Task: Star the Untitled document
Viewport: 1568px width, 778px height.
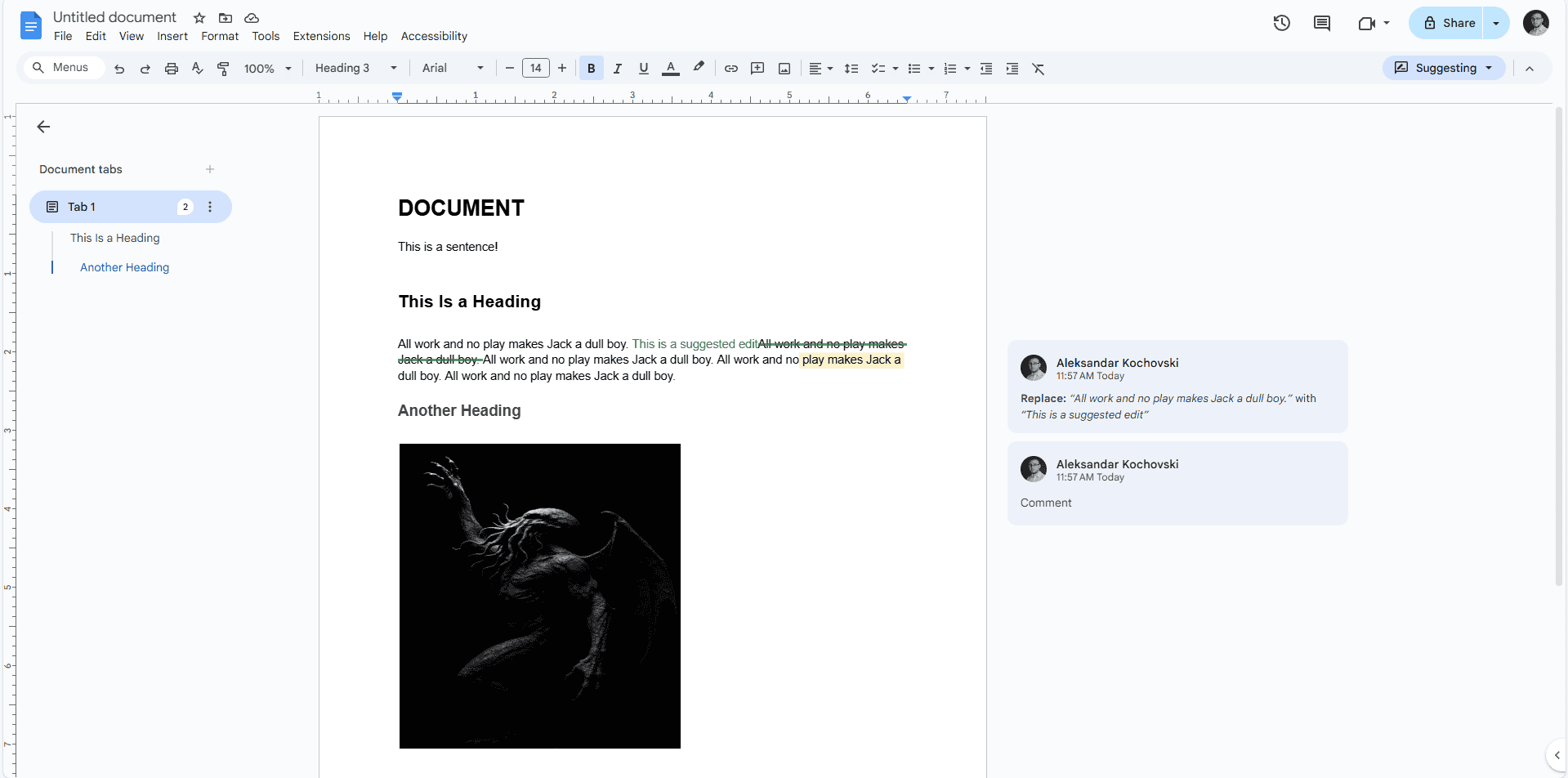Action: [x=199, y=18]
